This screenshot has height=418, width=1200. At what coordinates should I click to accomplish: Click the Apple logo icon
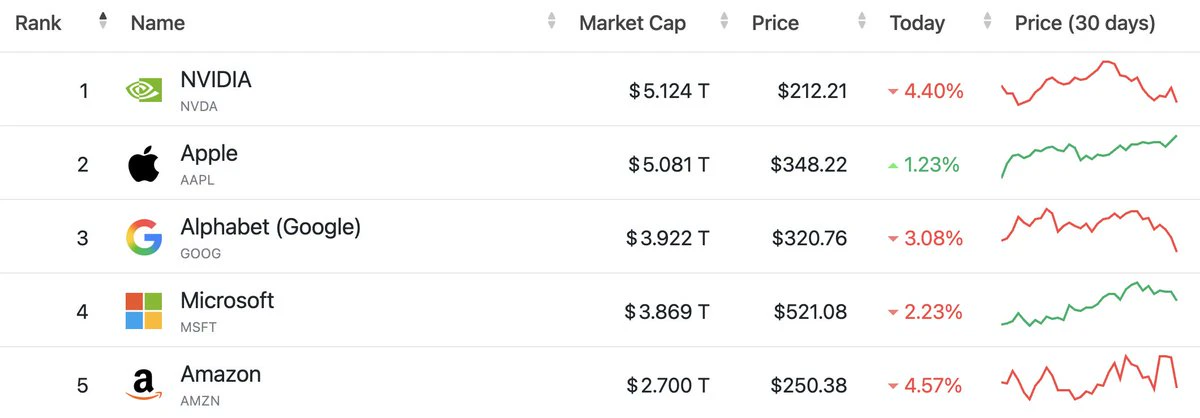pos(144,164)
